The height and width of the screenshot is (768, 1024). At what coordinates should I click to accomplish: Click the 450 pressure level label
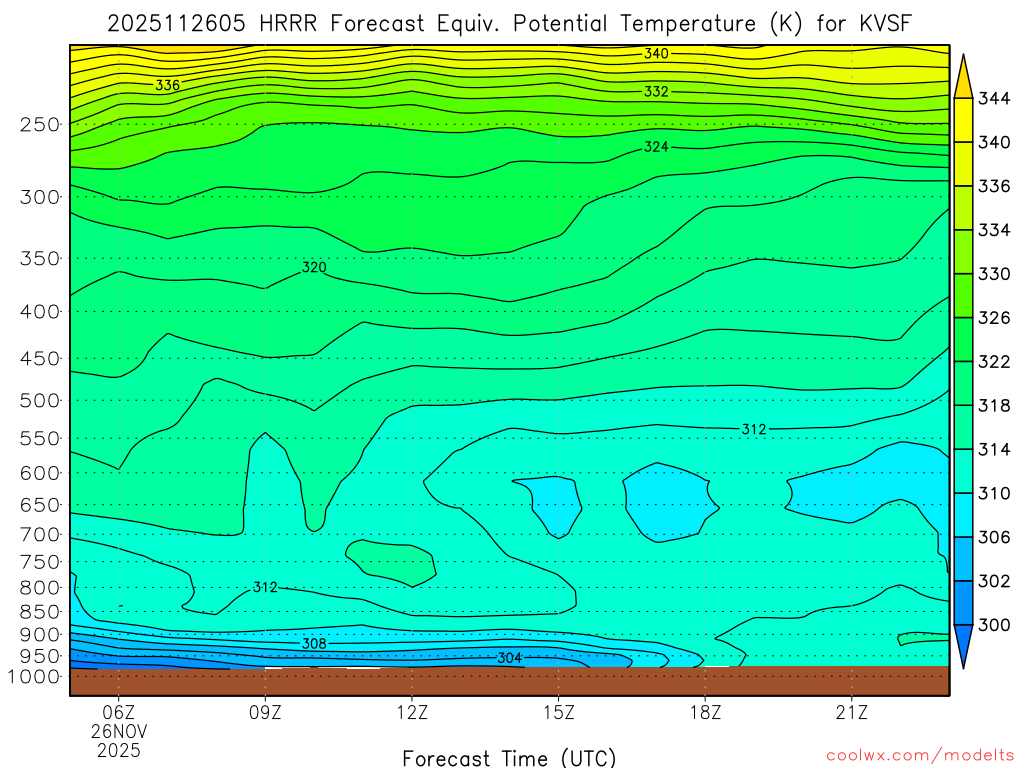click(40, 359)
